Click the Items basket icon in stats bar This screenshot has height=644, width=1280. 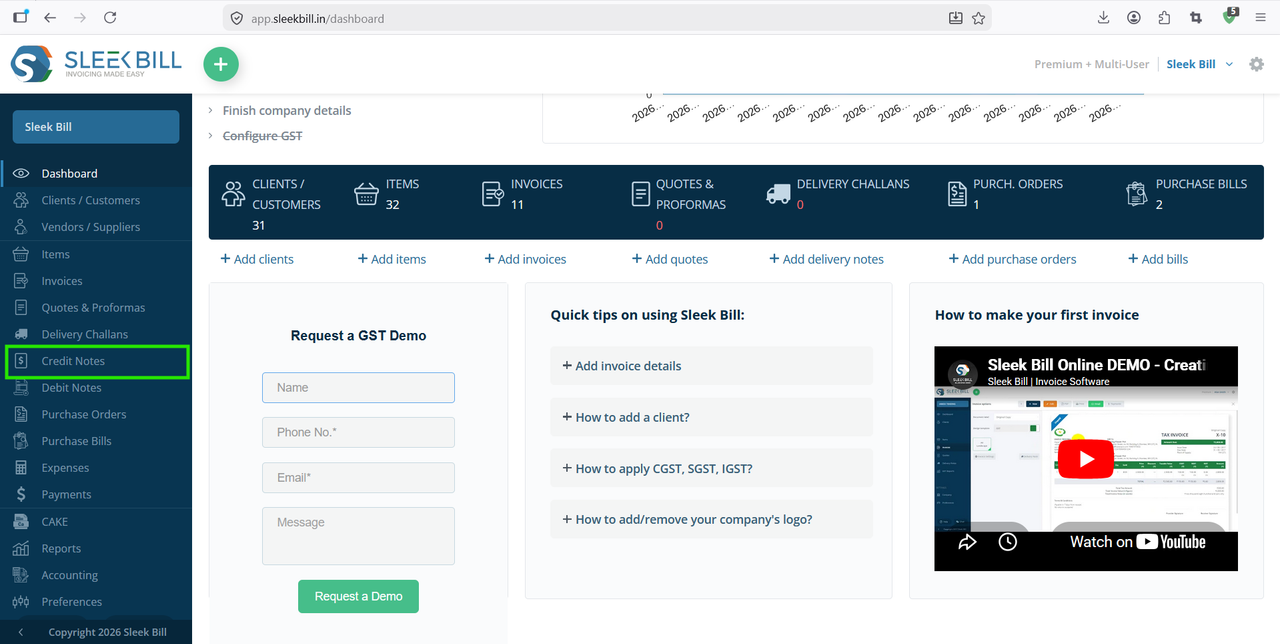pos(367,193)
